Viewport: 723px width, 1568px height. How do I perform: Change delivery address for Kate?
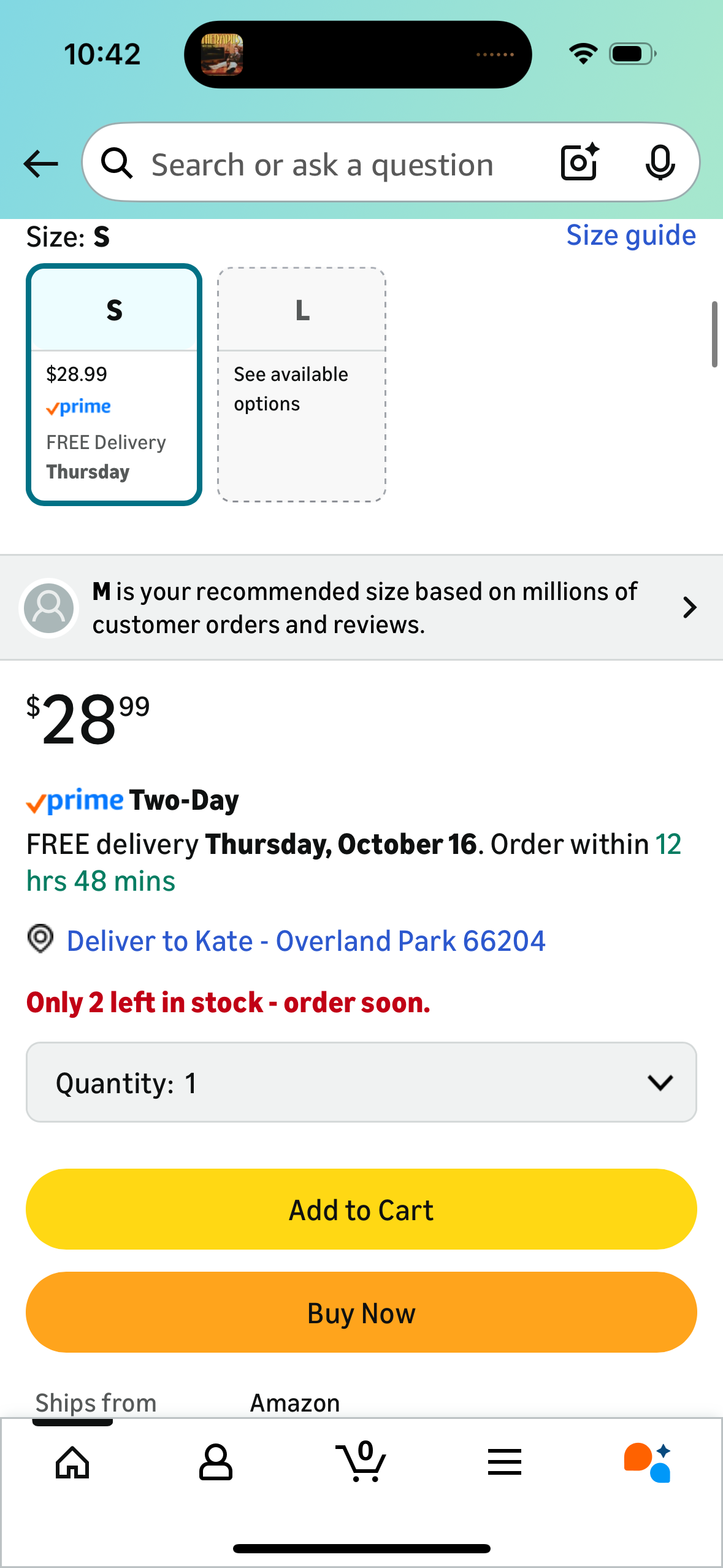coord(306,941)
